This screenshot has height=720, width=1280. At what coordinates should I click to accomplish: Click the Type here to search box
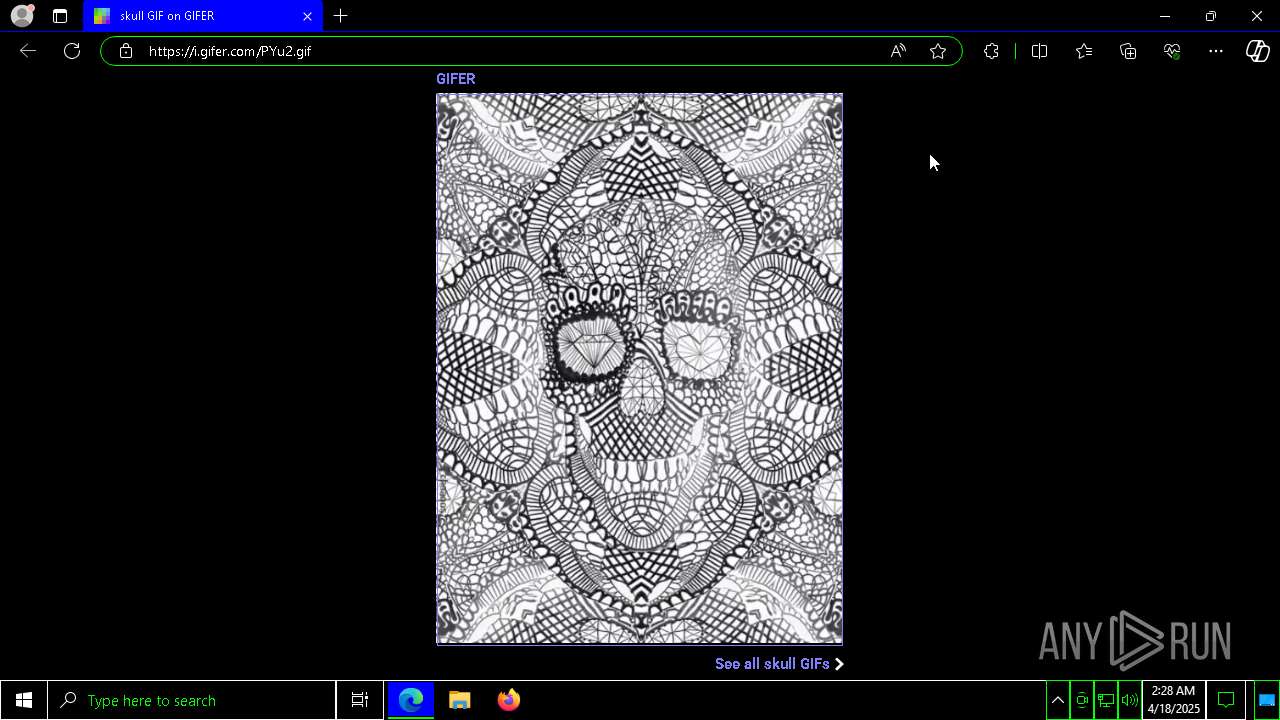(x=192, y=700)
